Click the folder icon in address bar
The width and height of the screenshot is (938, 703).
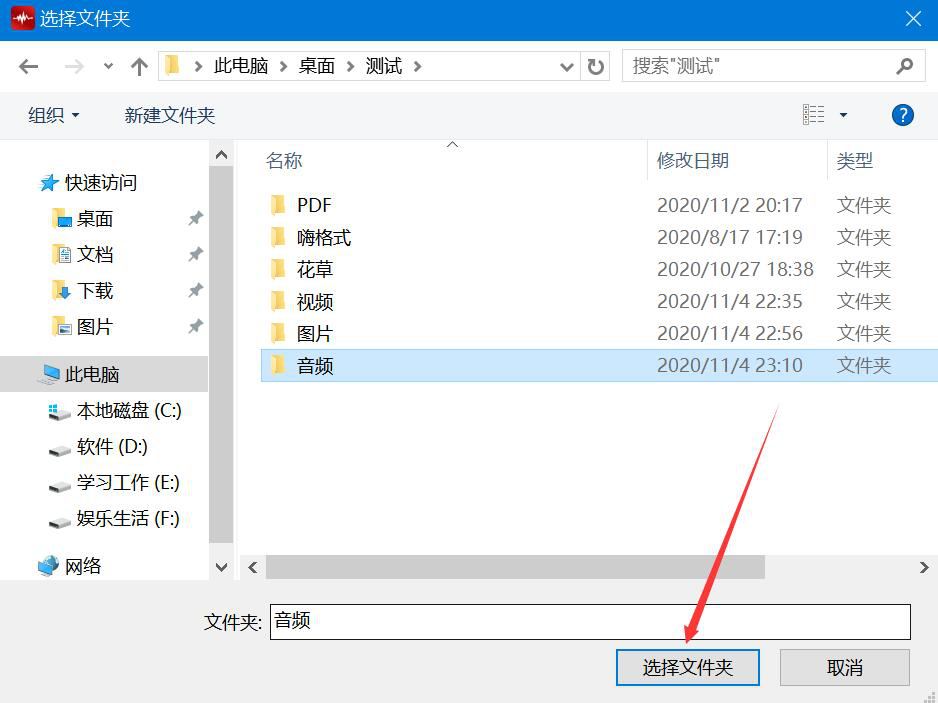click(x=172, y=65)
